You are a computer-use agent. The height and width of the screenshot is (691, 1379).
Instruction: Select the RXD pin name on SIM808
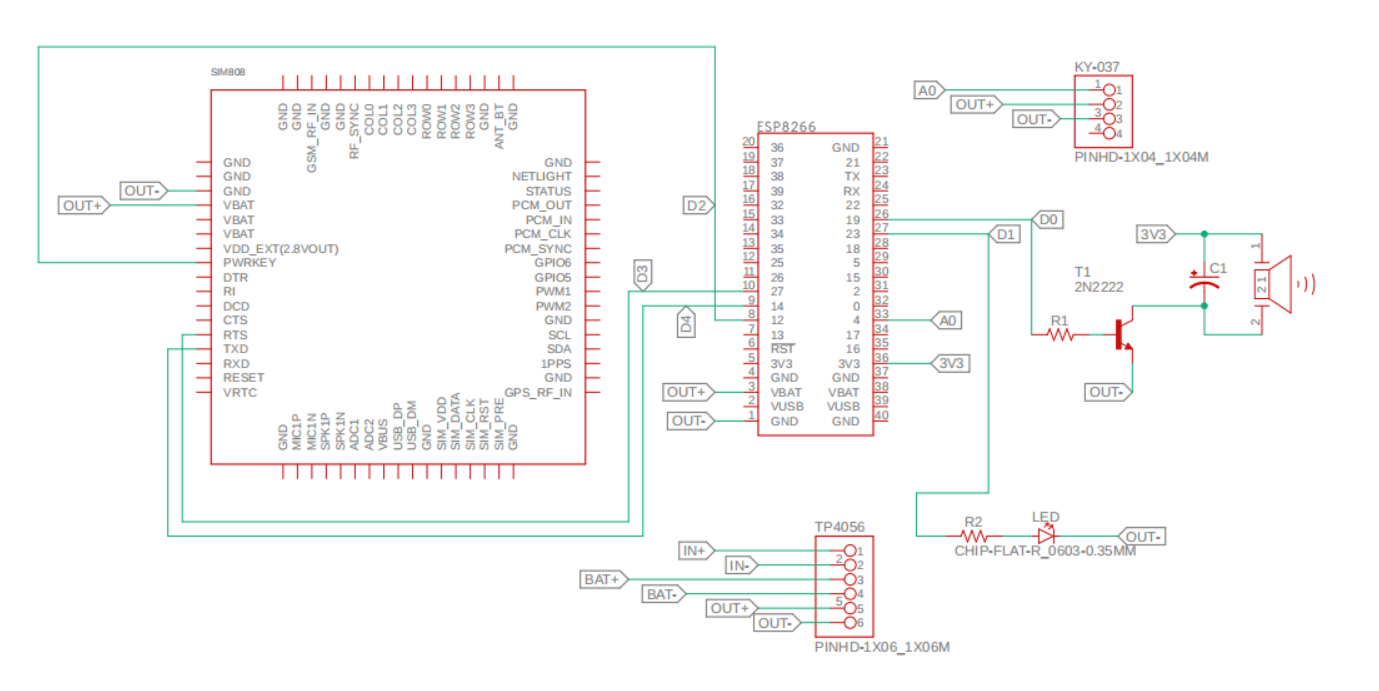click(x=237, y=364)
